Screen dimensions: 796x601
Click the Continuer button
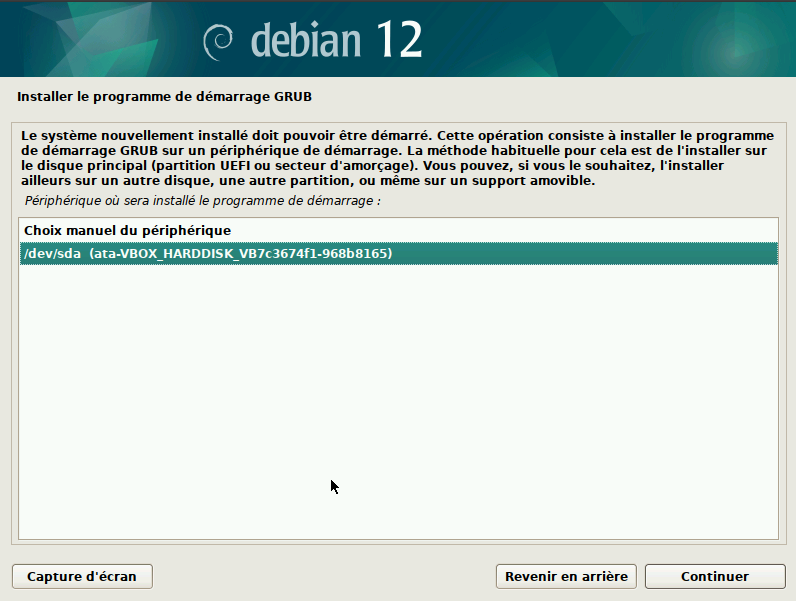click(x=715, y=577)
